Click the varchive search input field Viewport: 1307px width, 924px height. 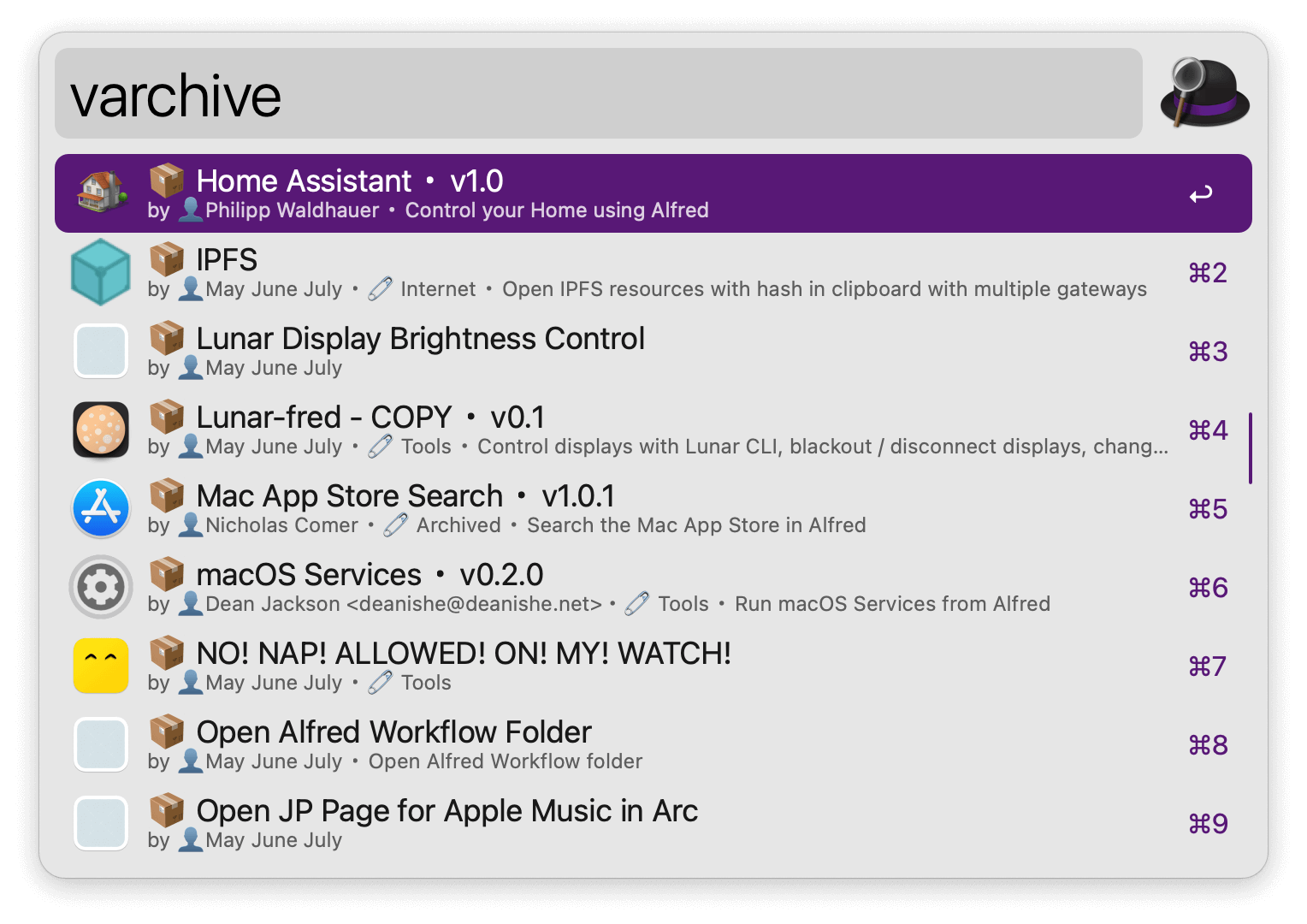pos(599,93)
